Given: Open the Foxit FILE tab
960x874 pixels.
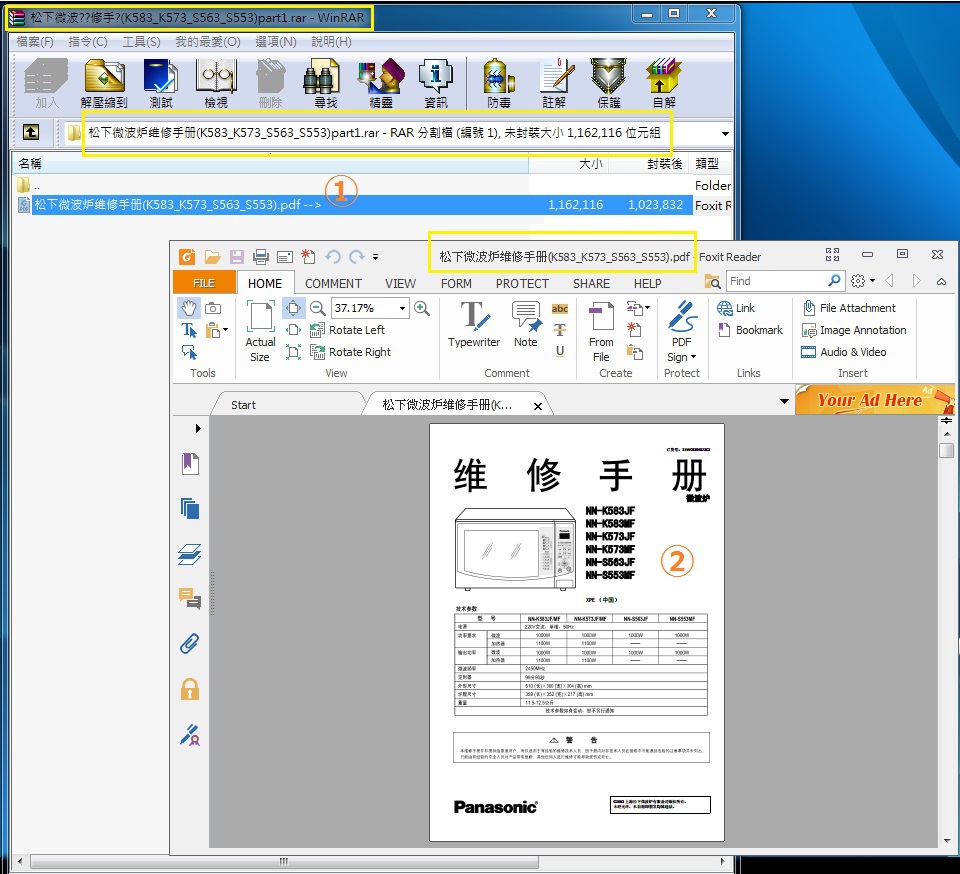Looking at the screenshot, I should pyautogui.click(x=204, y=283).
